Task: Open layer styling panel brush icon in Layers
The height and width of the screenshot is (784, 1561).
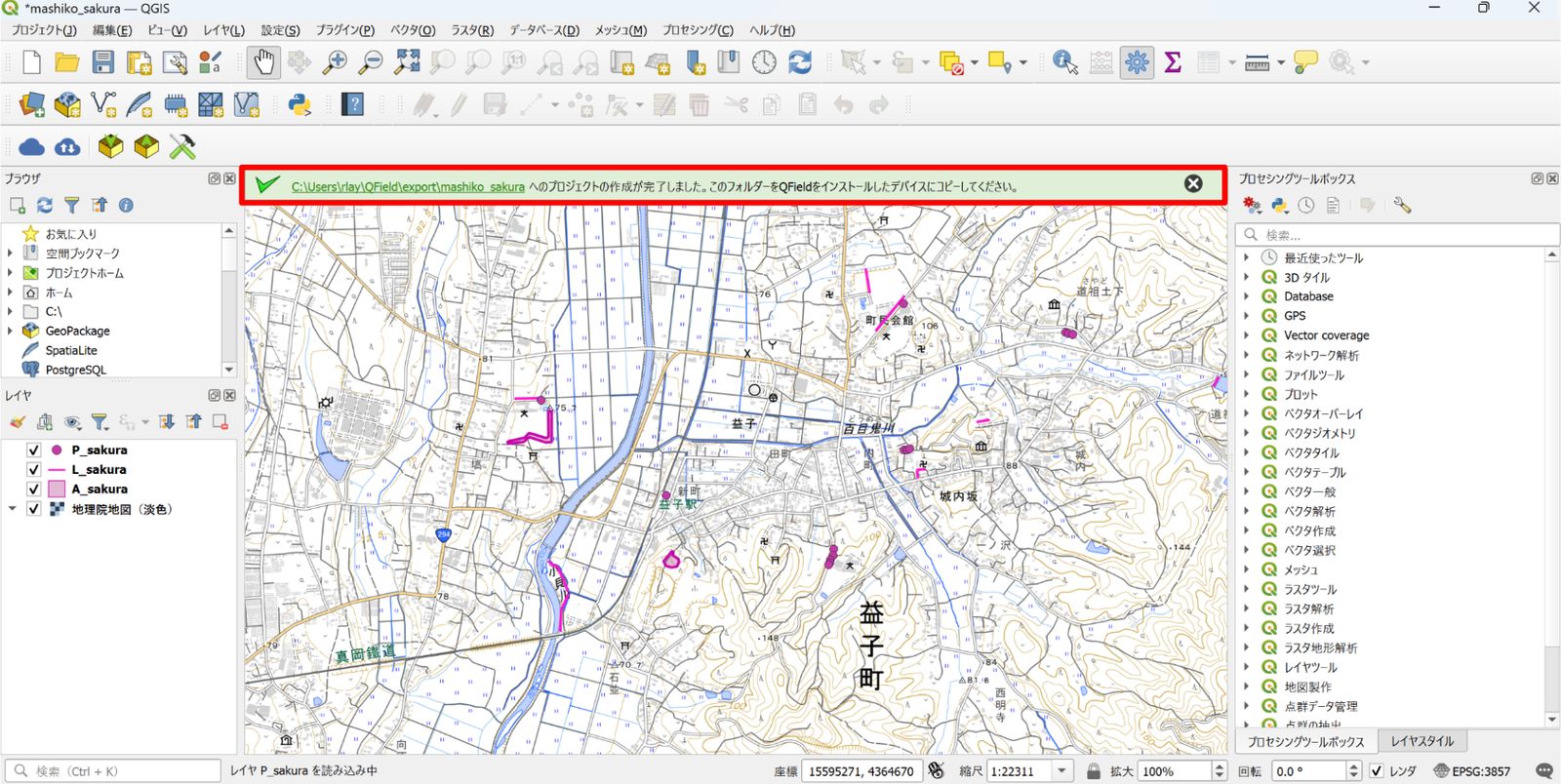Action: pos(18,421)
